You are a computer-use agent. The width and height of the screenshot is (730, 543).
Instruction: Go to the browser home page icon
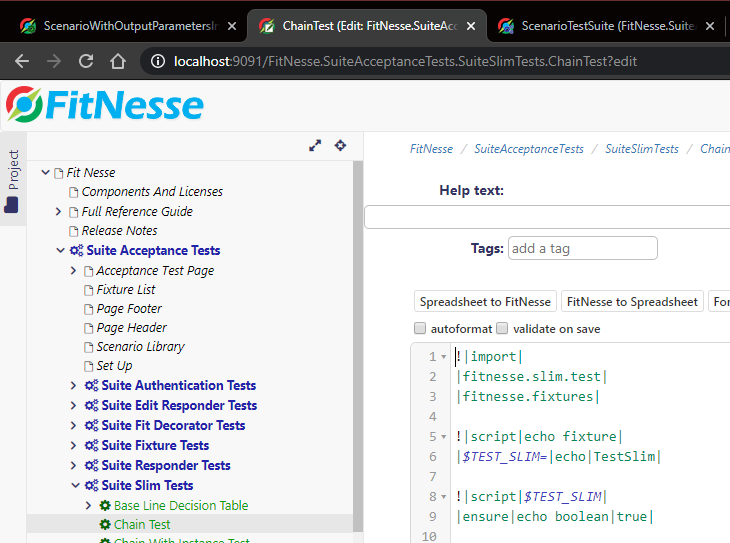tap(118, 61)
